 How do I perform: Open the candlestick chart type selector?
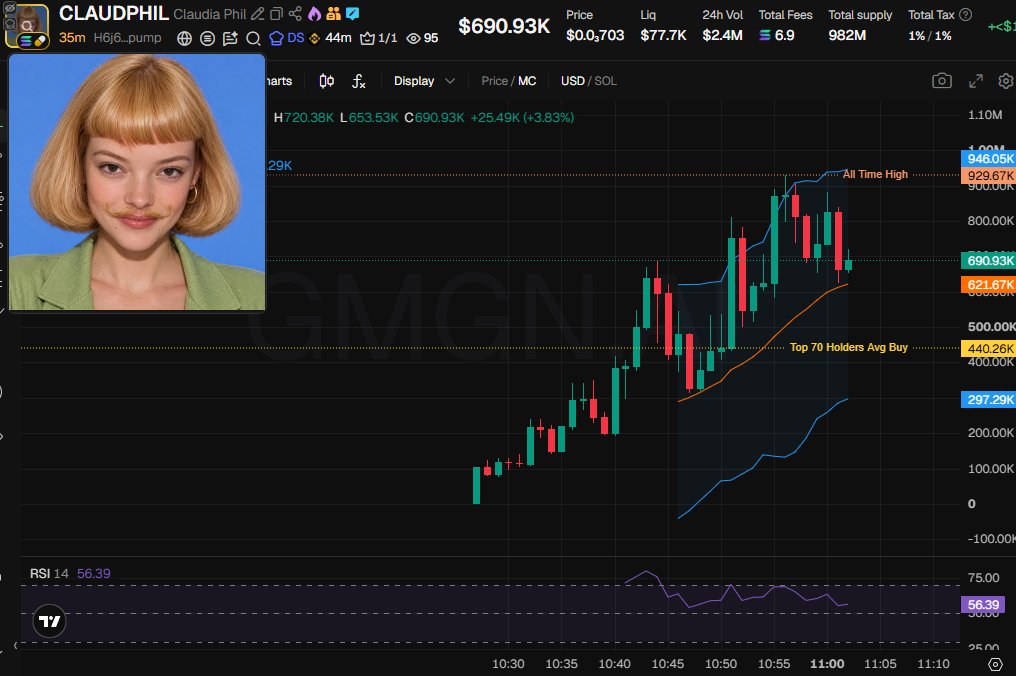(327, 81)
